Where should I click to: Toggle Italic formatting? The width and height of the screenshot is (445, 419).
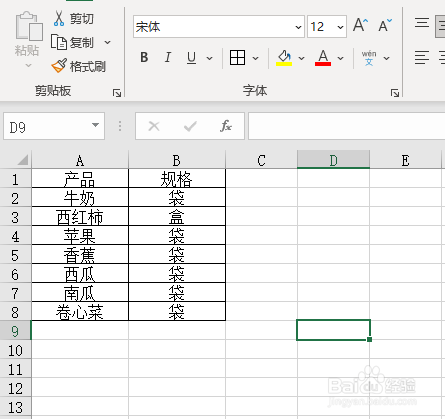point(168,57)
